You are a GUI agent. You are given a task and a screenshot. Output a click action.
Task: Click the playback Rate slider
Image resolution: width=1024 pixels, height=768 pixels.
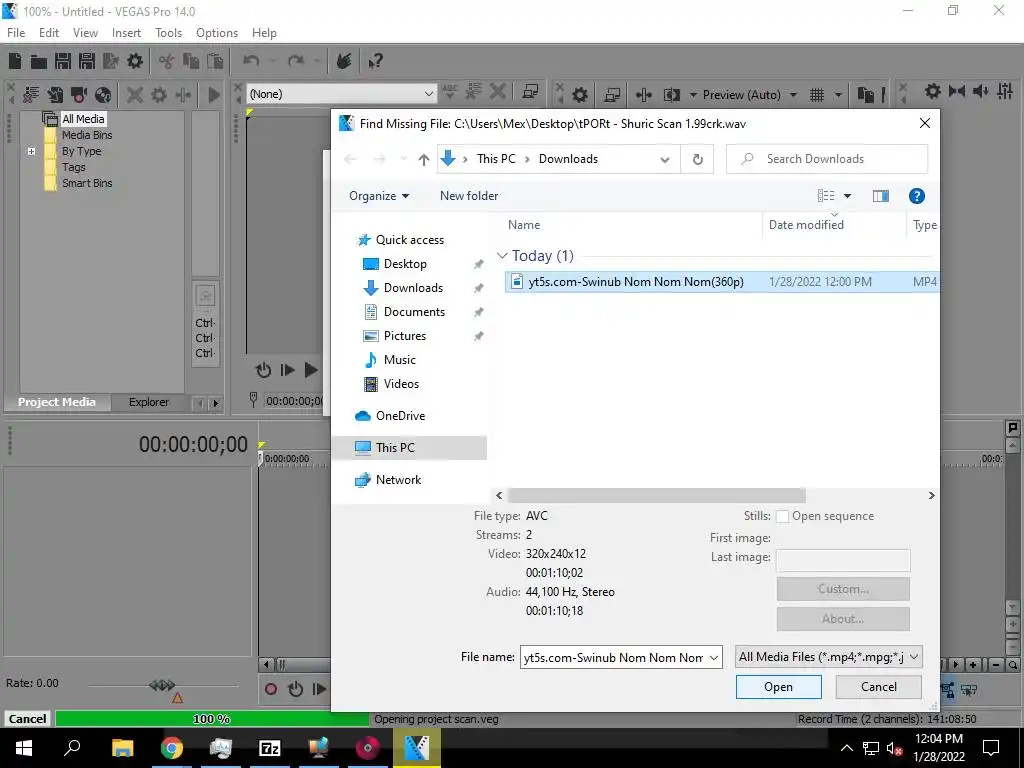point(163,686)
